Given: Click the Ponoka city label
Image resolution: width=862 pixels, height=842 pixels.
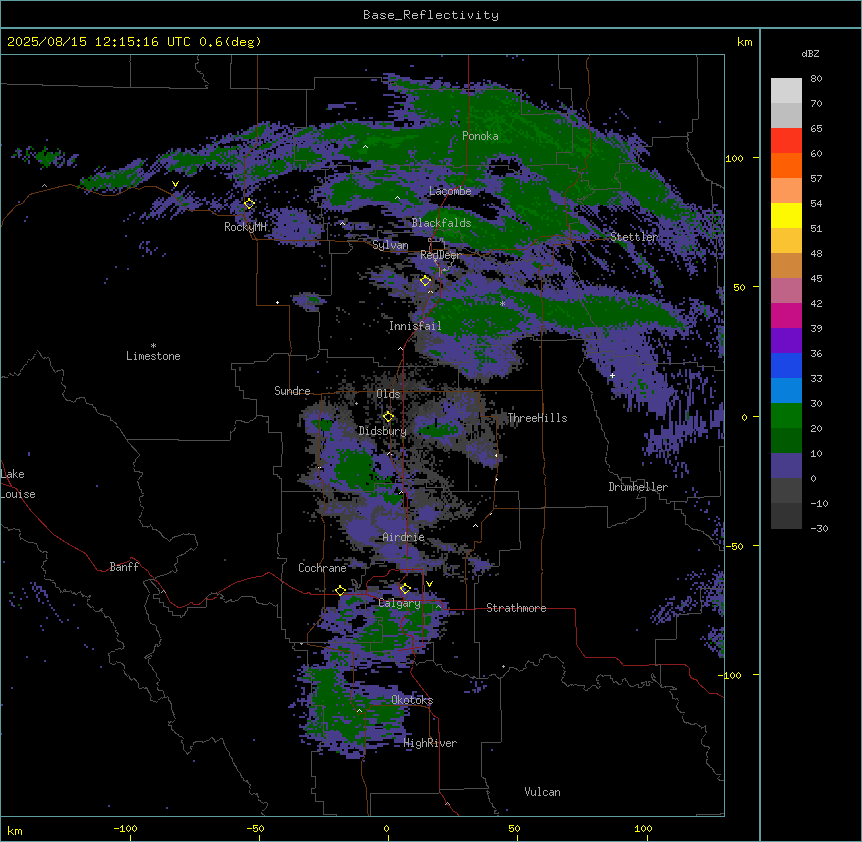Looking at the screenshot, I should pyautogui.click(x=480, y=136).
